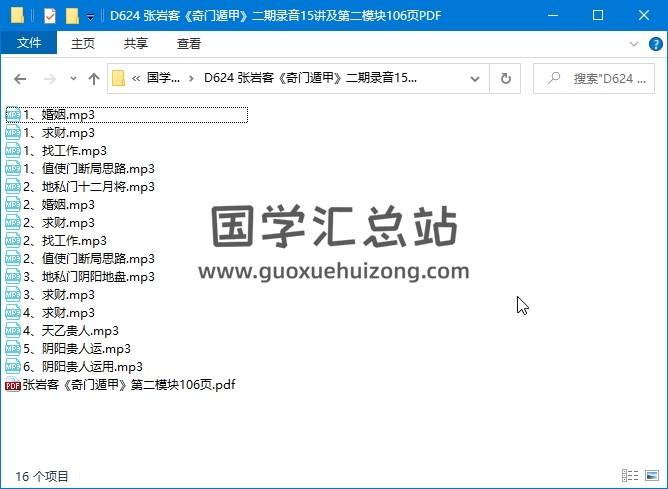This screenshot has width=668, height=489.
Task: Expand the hidden path via double chevron
Action: 136,78
